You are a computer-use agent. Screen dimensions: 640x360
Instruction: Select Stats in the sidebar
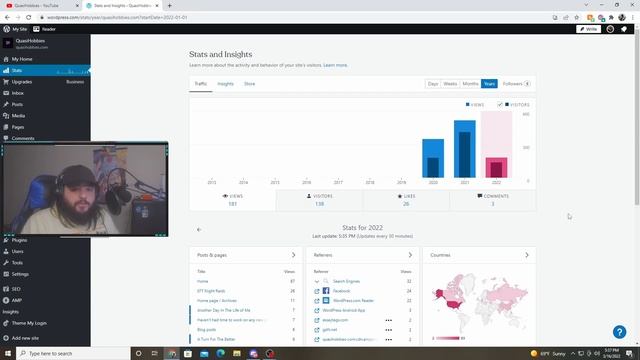[x=45, y=70]
